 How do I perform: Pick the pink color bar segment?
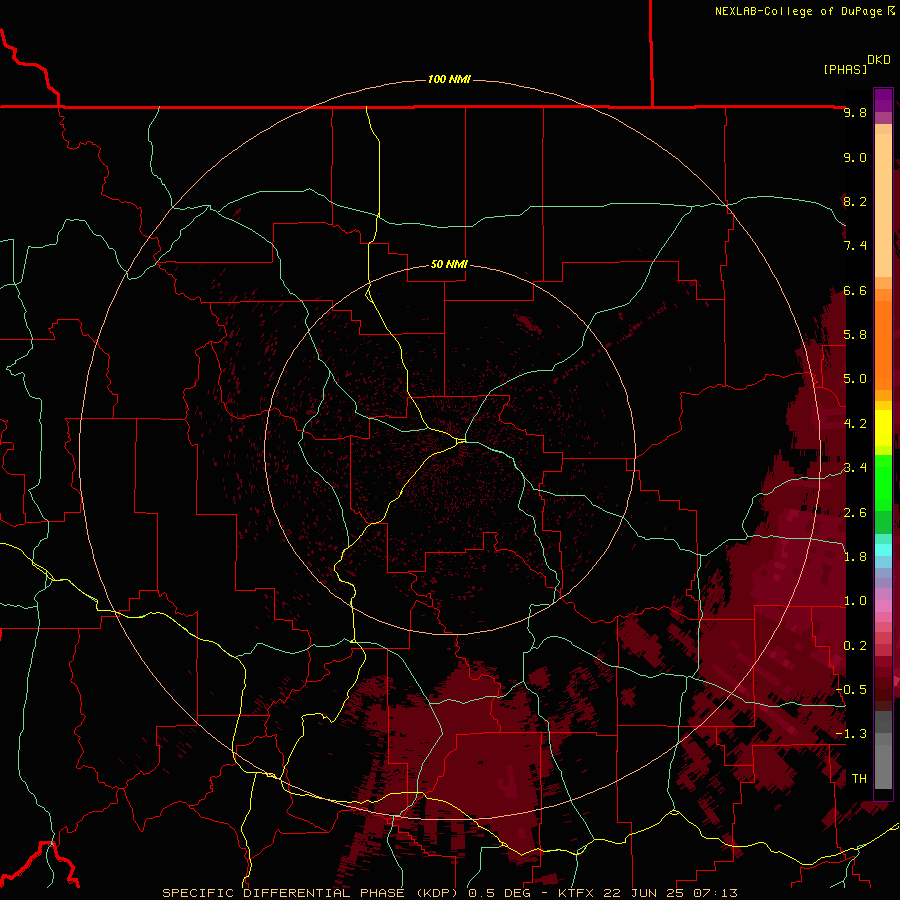(883, 606)
